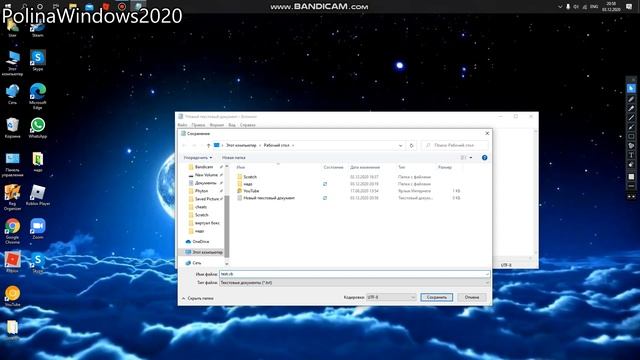Expand the file name suggestions dropdown

pos(487,274)
